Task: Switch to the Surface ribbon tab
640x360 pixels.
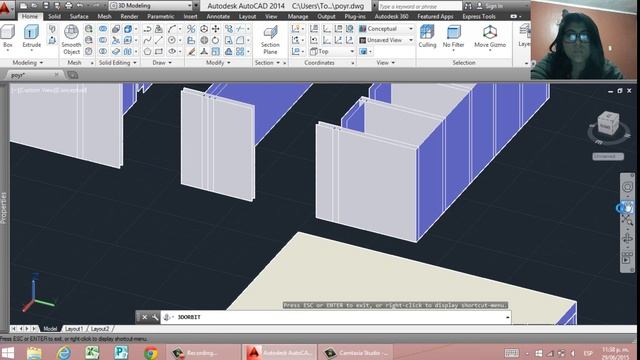Action: (79, 16)
